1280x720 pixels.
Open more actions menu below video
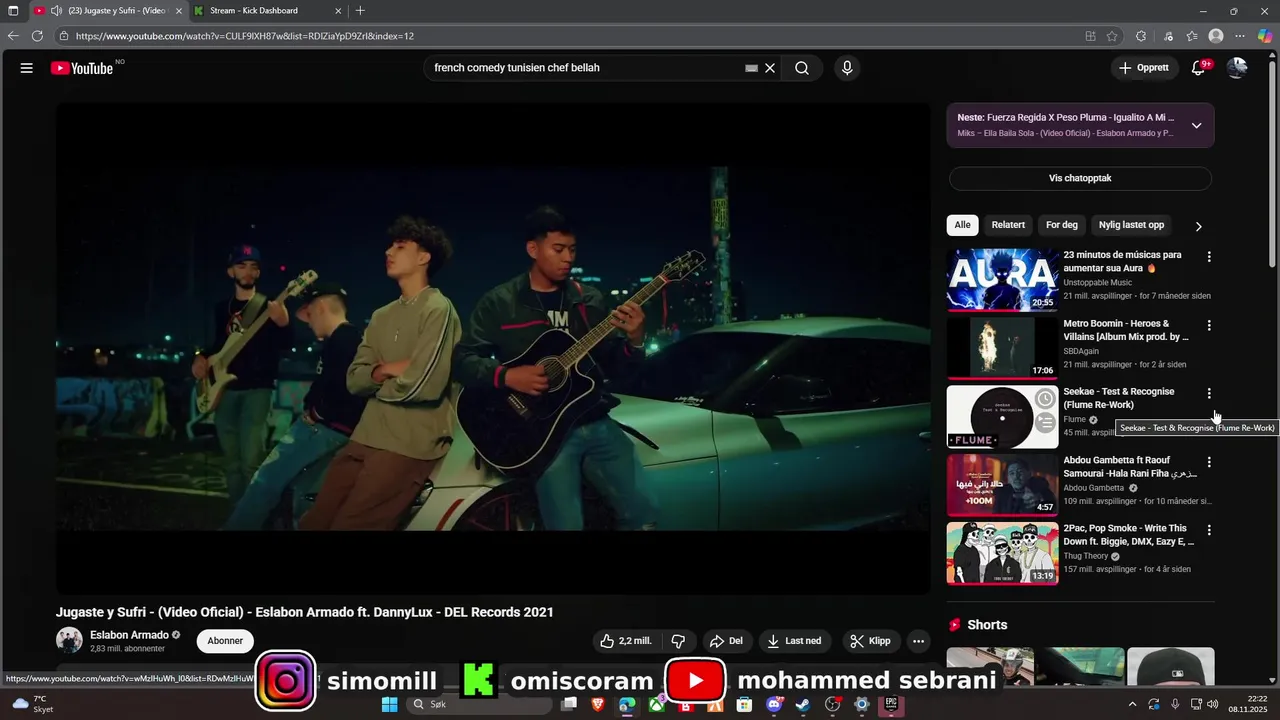click(918, 641)
